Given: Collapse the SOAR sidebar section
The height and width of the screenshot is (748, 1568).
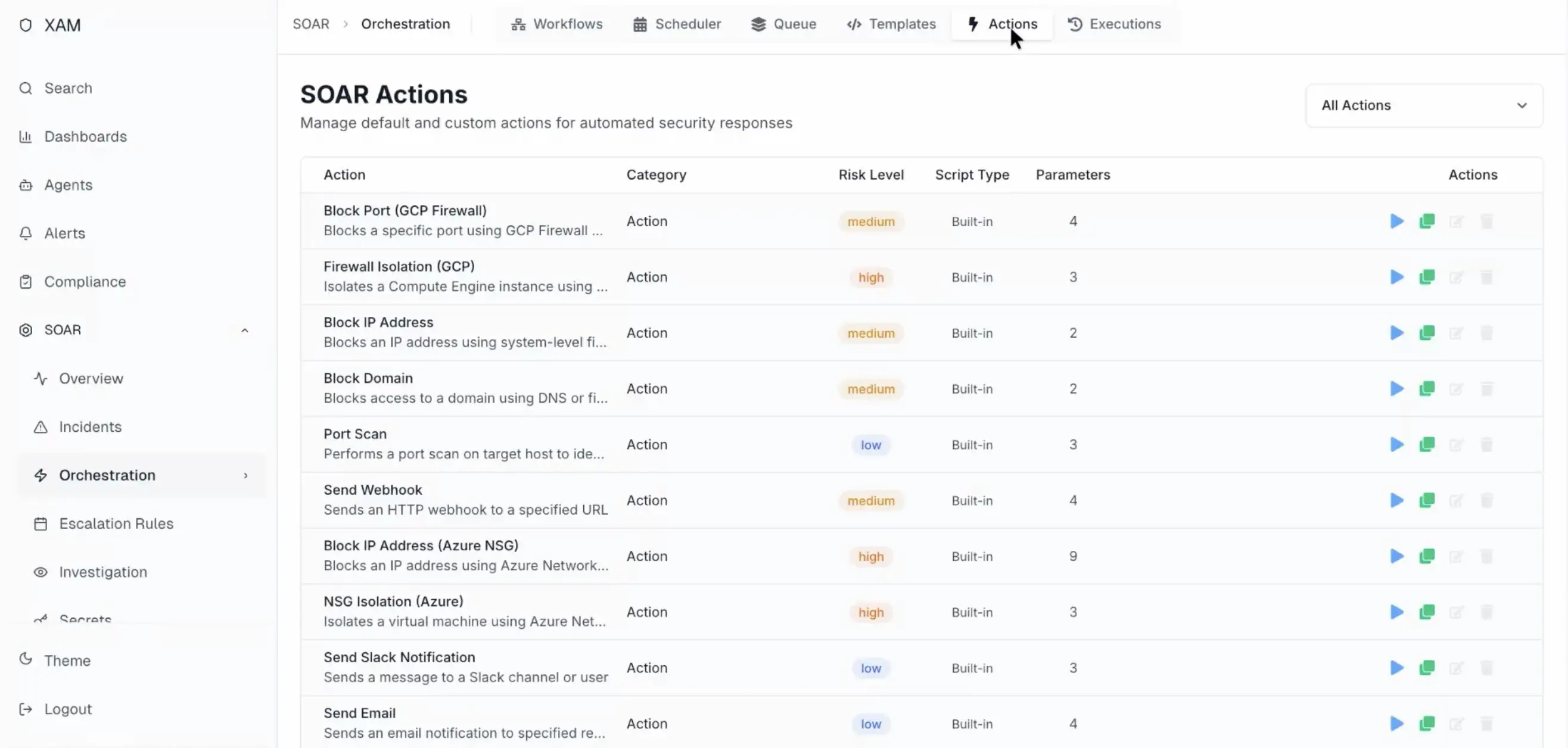Looking at the screenshot, I should 245,330.
